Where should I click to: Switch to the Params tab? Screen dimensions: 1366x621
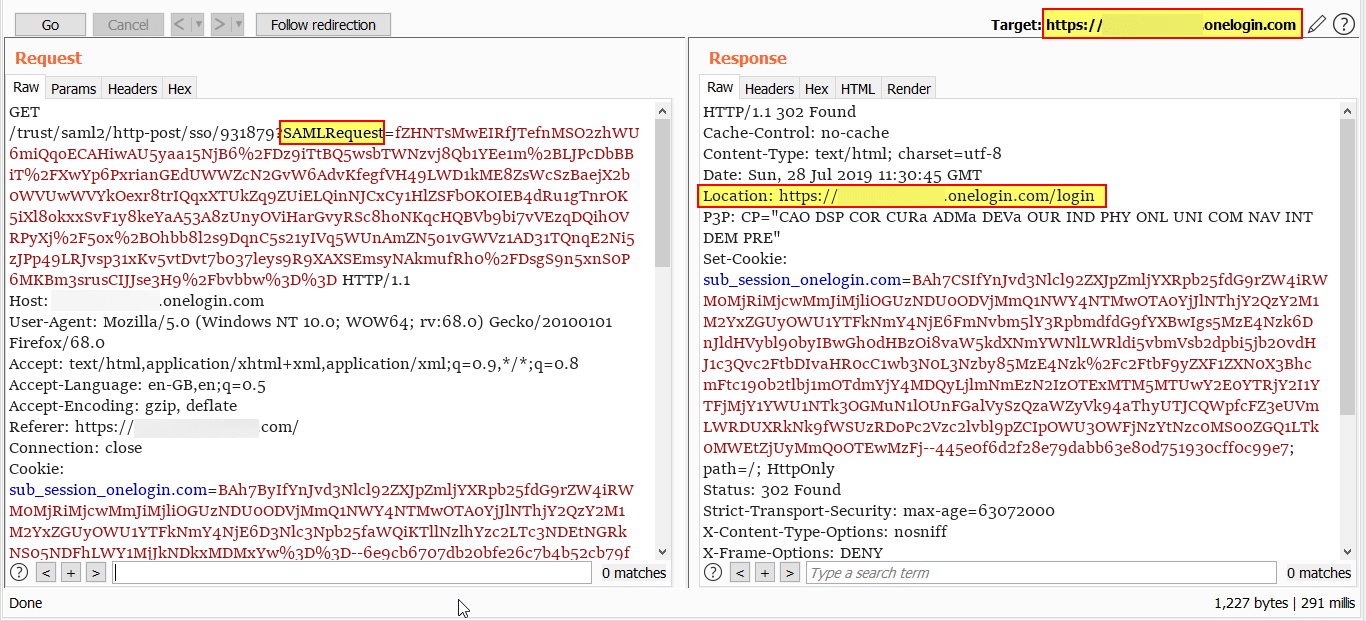pyautogui.click(x=74, y=89)
